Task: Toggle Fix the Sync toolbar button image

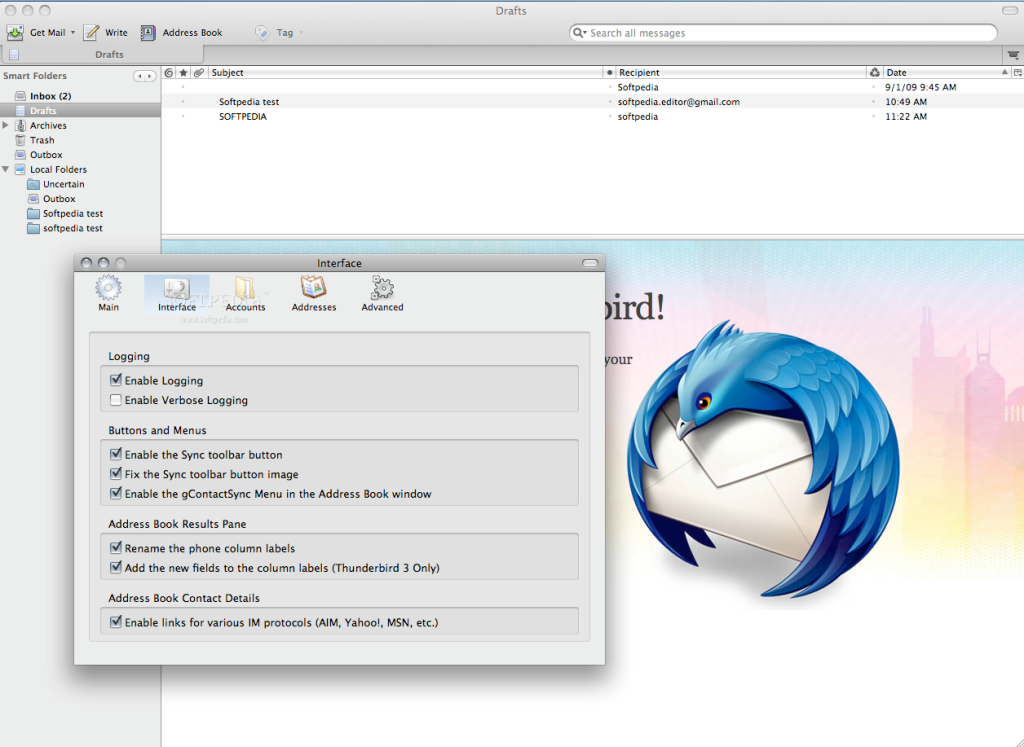Action: coord(116,474)
